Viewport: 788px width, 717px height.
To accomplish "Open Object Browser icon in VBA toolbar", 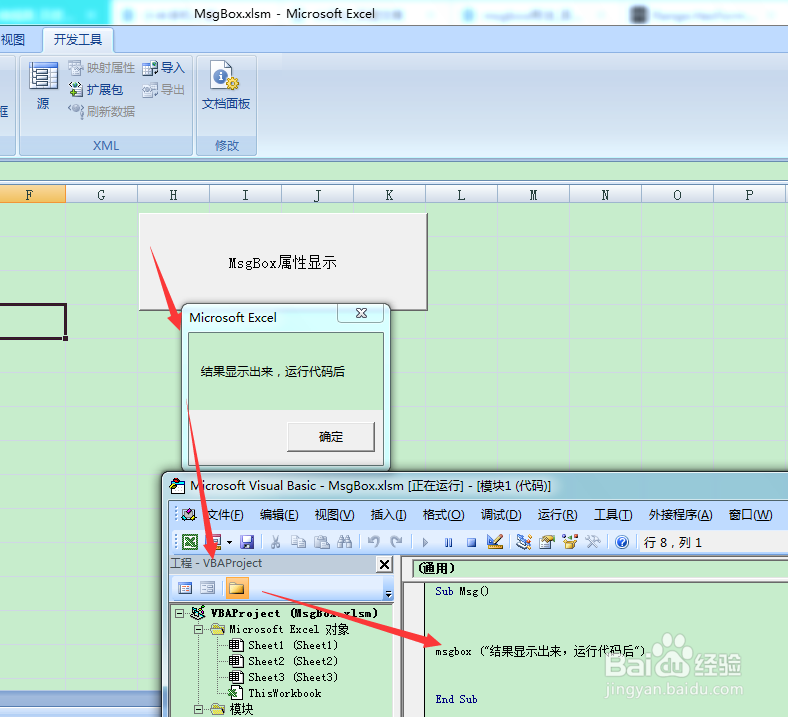I will (x=570, y=542).
